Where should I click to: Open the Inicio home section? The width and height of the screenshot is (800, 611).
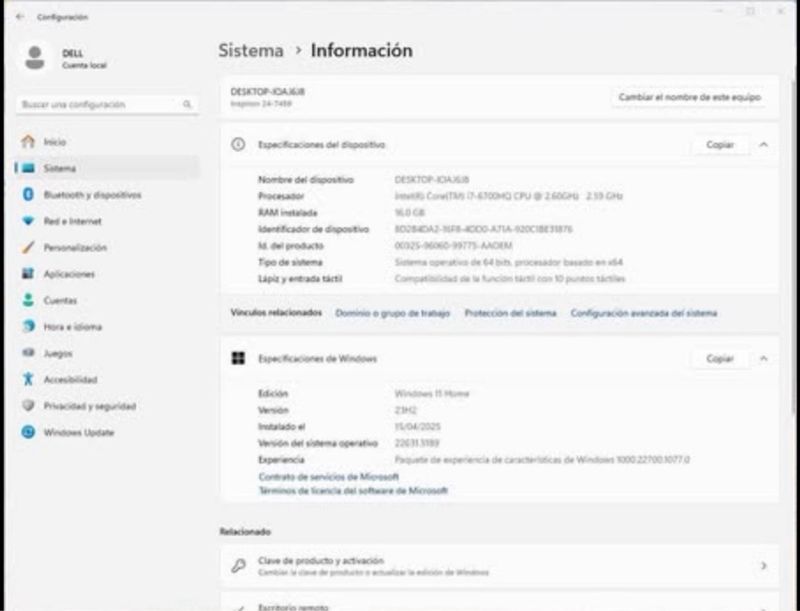tap(107, 142)
